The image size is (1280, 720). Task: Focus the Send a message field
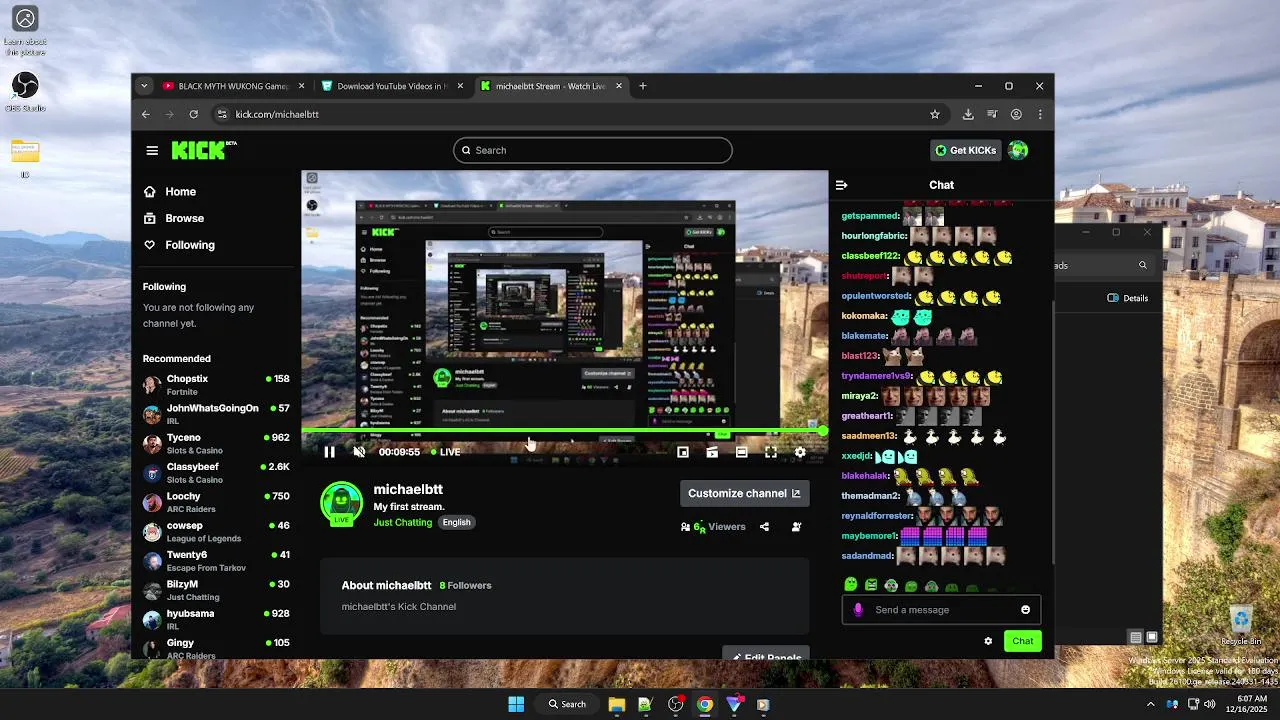941,610
